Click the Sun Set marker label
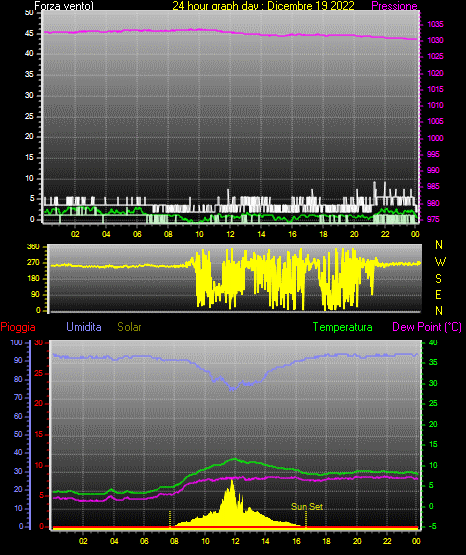 tap(307, 507)
